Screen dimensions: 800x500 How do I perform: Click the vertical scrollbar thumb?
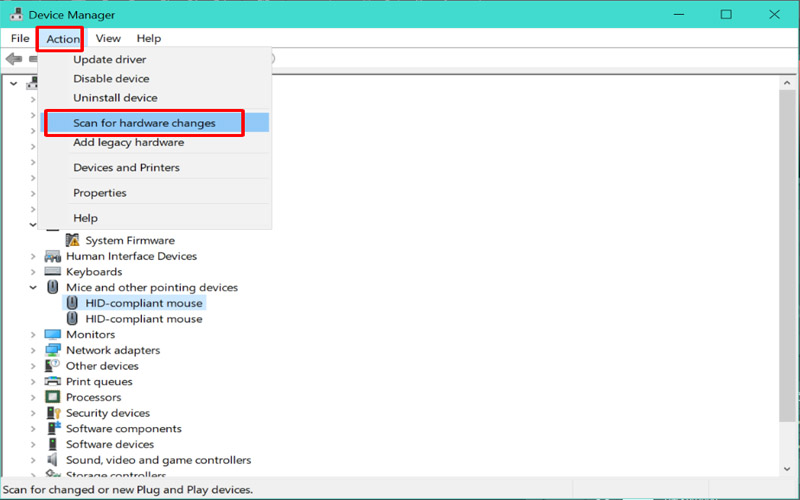coord(787,256)
